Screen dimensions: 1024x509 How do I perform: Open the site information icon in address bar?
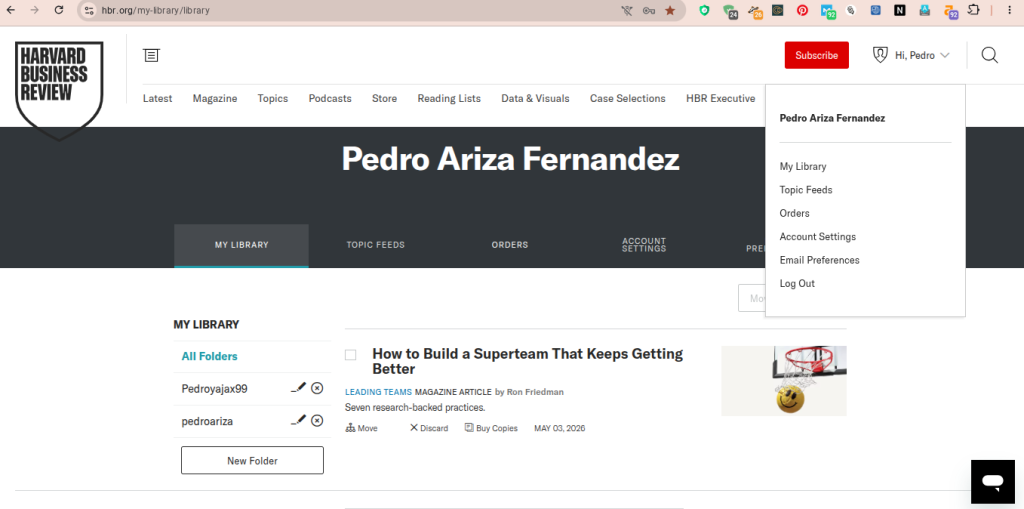(x=89, y=10)
